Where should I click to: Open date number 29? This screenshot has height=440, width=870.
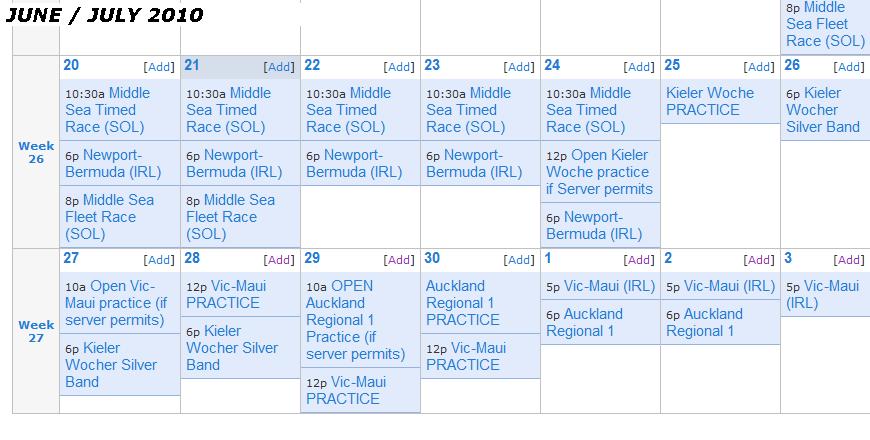coord(312,258)
